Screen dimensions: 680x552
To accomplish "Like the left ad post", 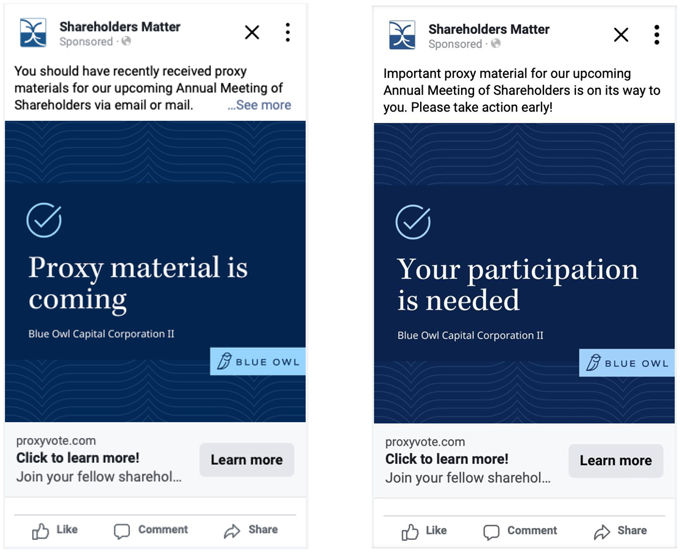I will 55,530.
